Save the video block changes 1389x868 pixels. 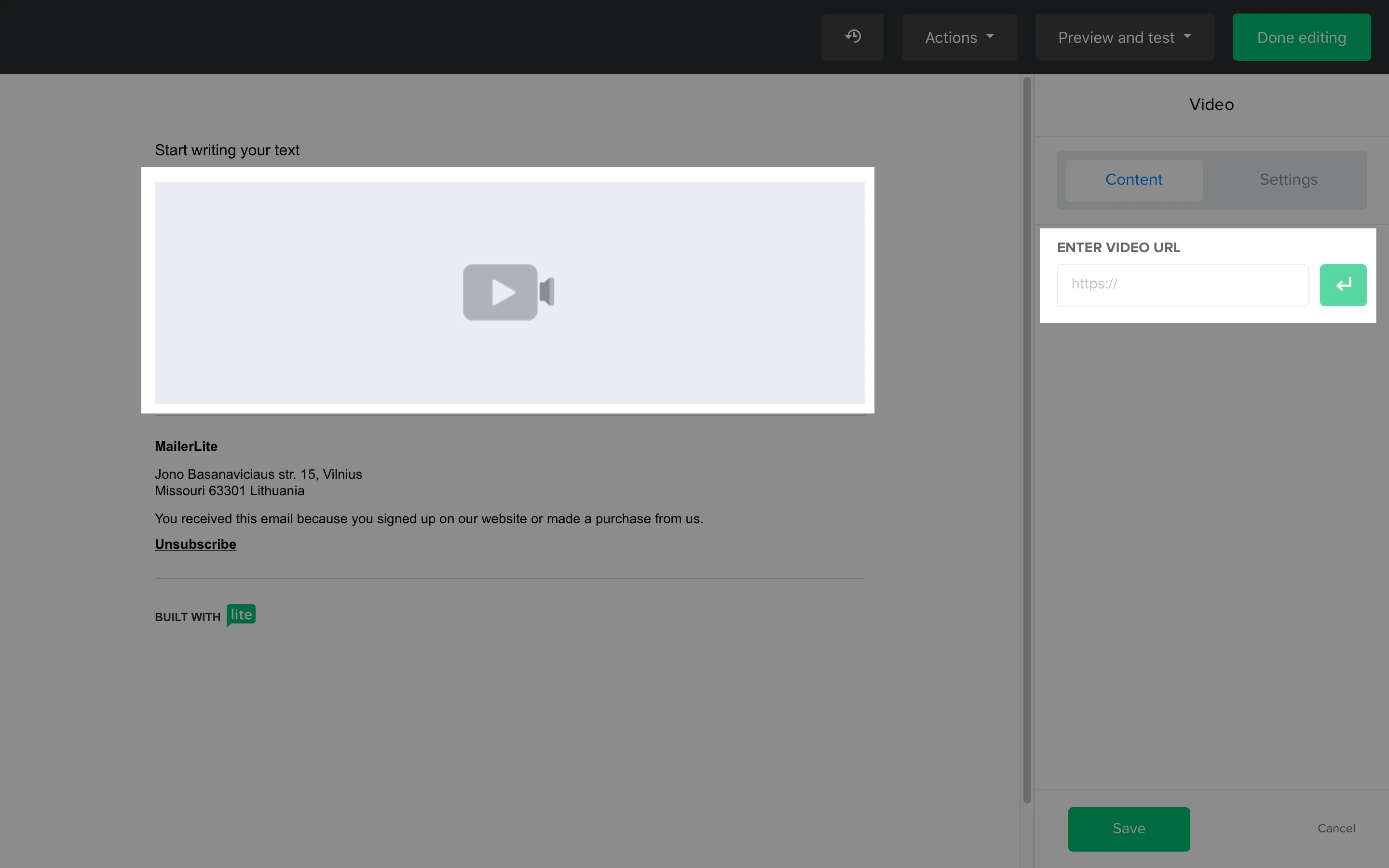(x=1129, y=828)
